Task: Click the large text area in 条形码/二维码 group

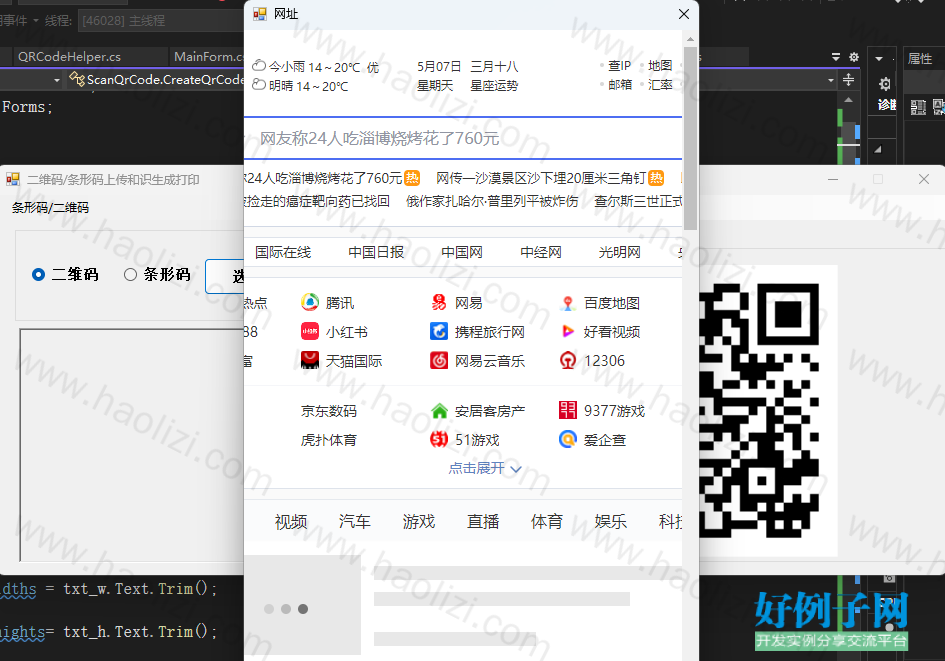Action: pyautogui.click(x=131, y=445)
